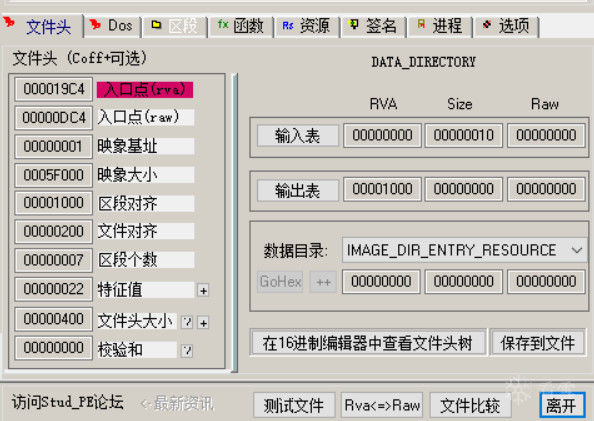
Task: Click 在16进制编辑器中查看文件头树 button
Action: [368, 343]
